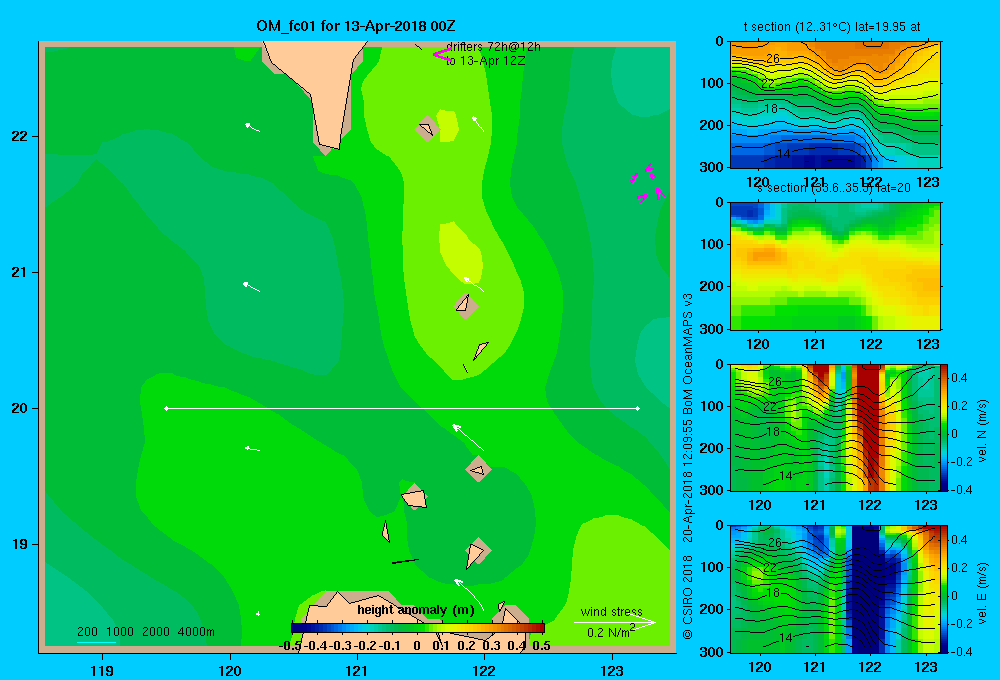The width and height of the screenshot is (1000, 680).
Task: Open the eastward velocity section plot
Action: coord(835,589)
